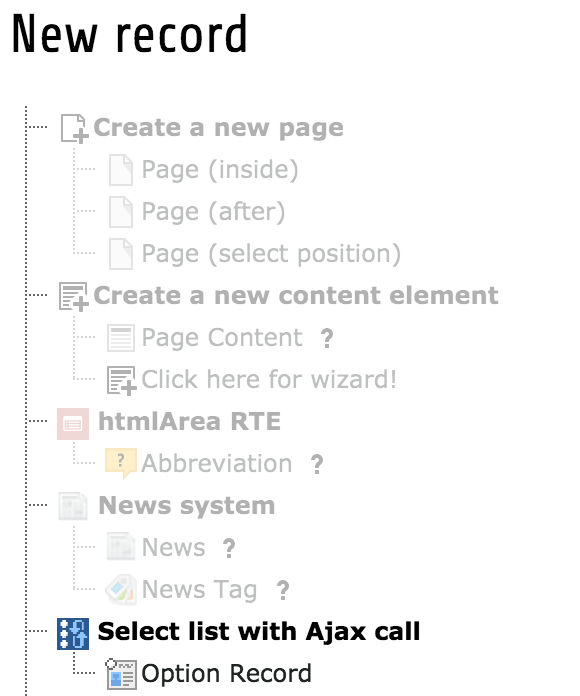This screenshot has width=580, height=696.
Task: Choose Page (inside) to create page
Action: tap(220, 170)
